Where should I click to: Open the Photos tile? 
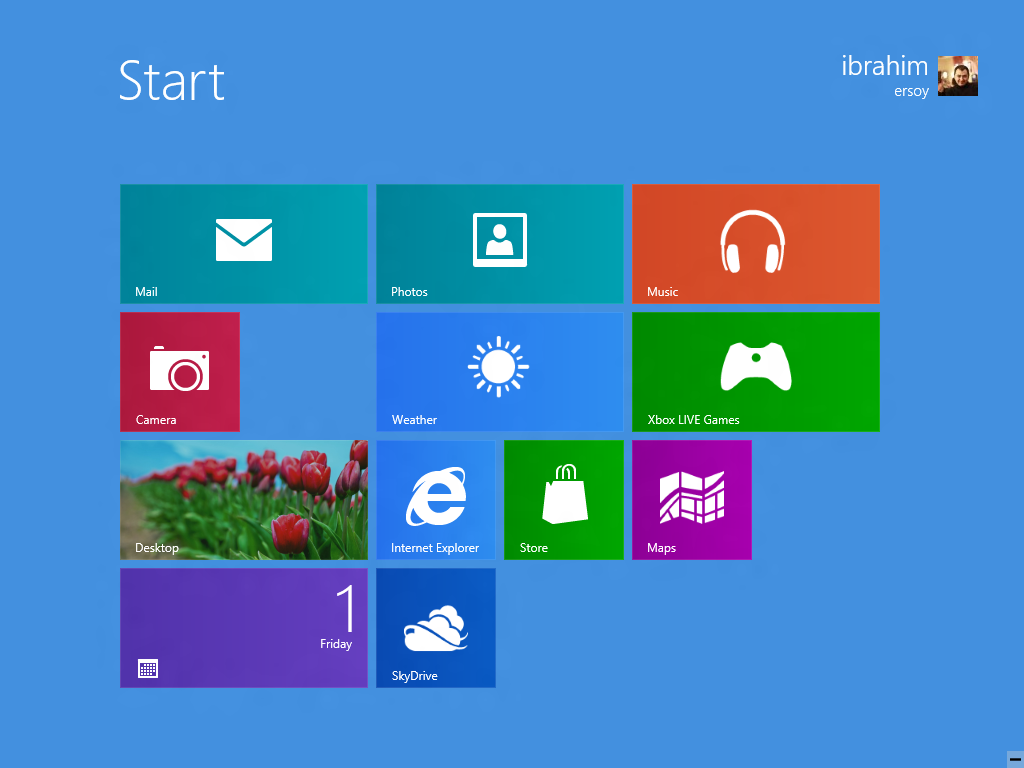coord(500,244)
